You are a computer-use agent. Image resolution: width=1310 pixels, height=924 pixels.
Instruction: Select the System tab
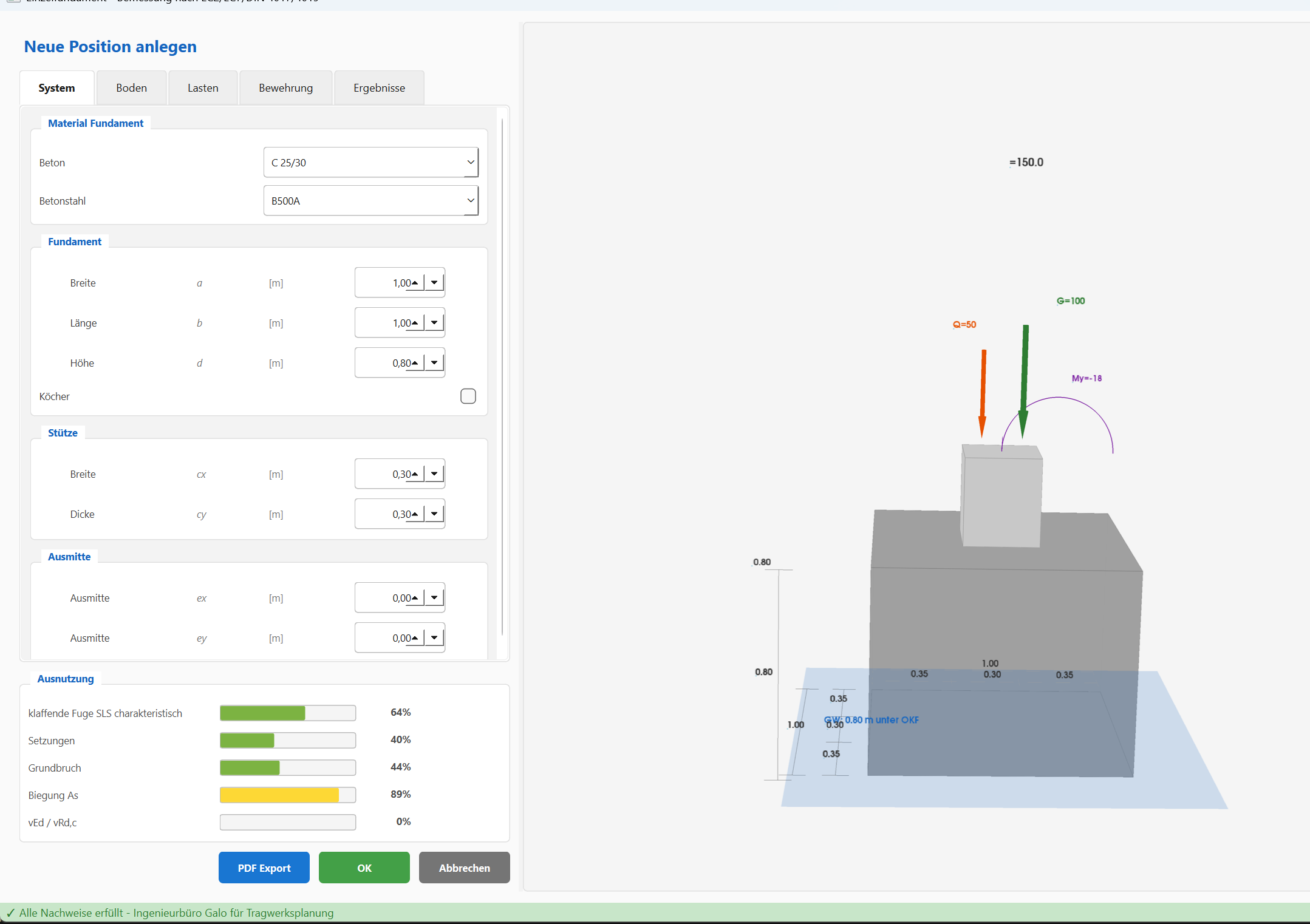56,88
